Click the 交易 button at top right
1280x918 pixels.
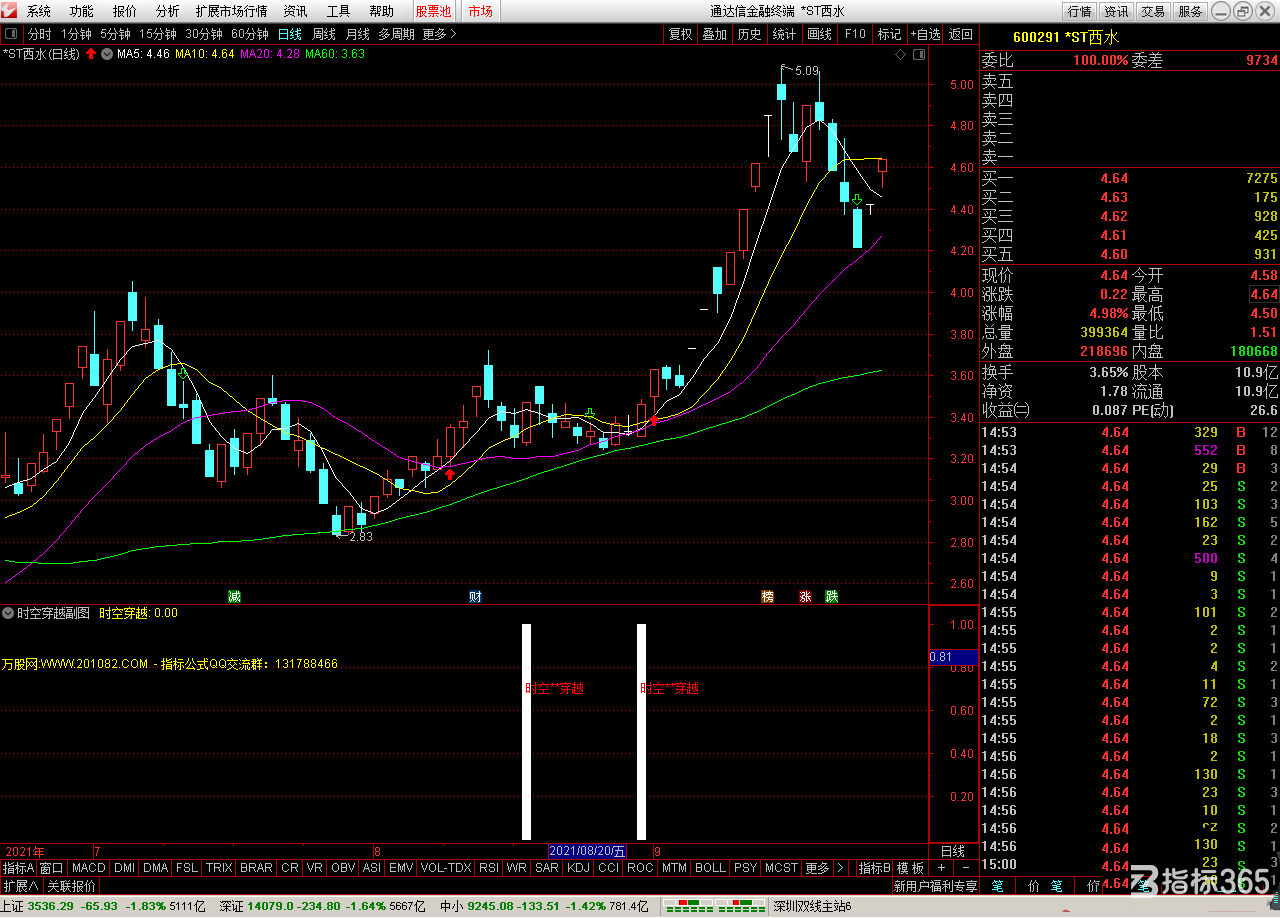1153,12
